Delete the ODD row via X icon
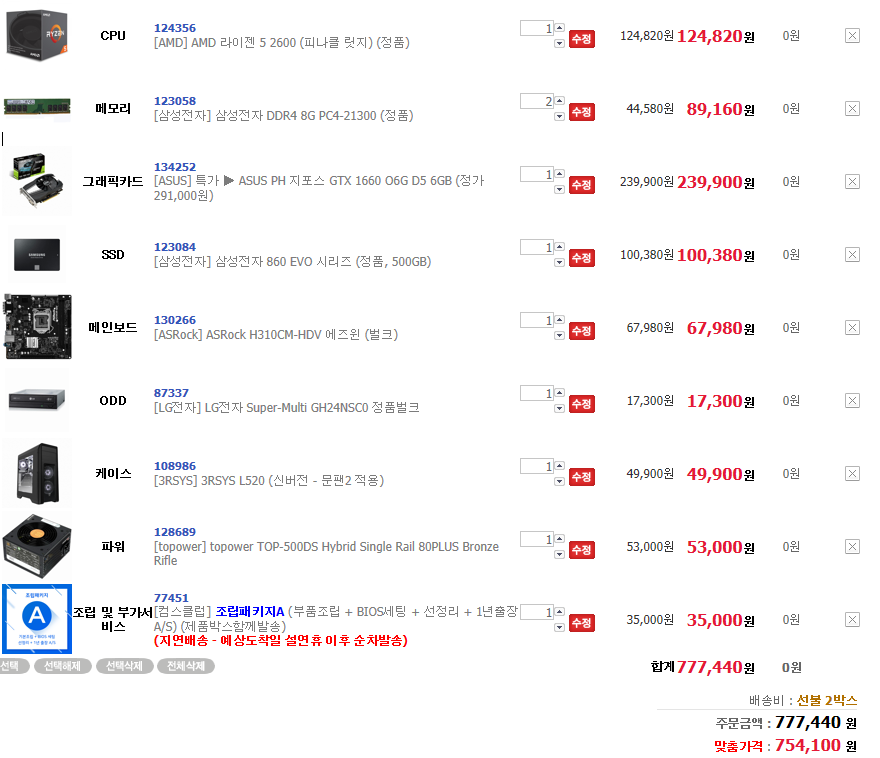Screen dimensions: 880x758 pos(852,401)
